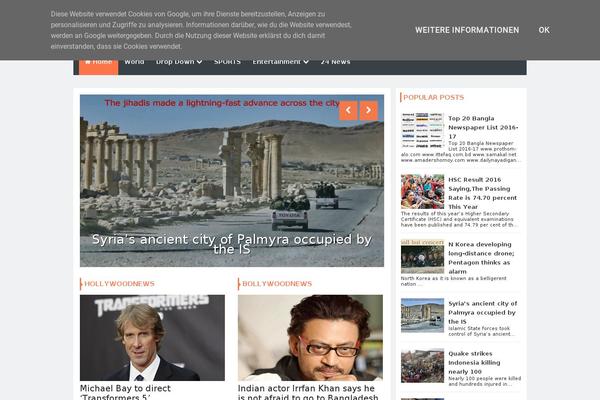Viewport: 600px width, 400px height.
Task: Expand the Drop Down menu
Action: 179,63
